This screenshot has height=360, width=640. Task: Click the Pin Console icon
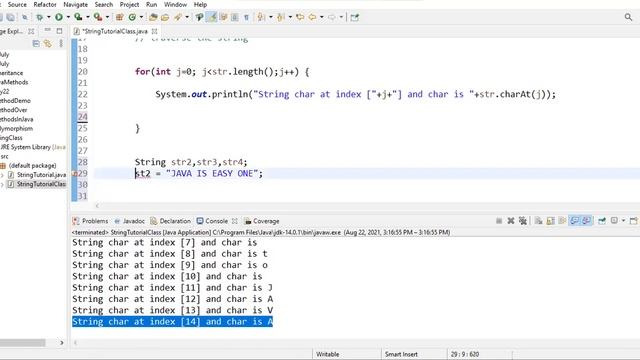click(x=602, y=221)
